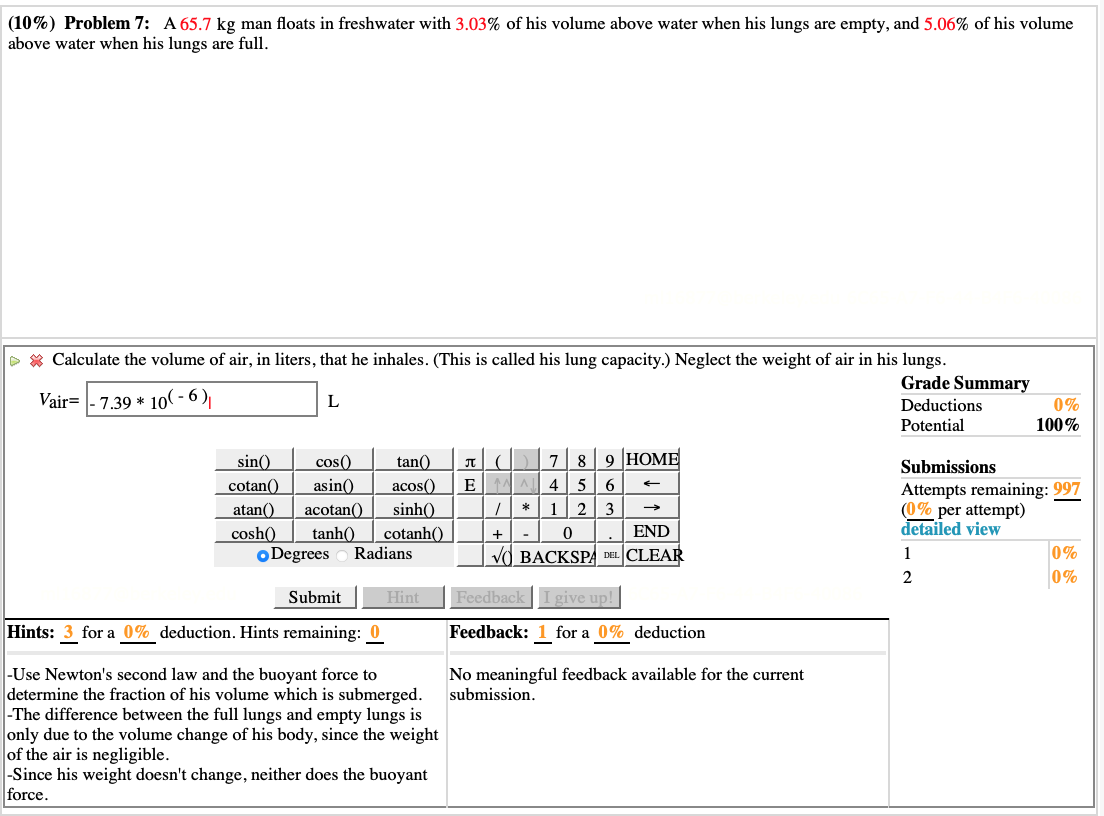
Task: Open the detailed view link
Action: click(x=950, y=528)
